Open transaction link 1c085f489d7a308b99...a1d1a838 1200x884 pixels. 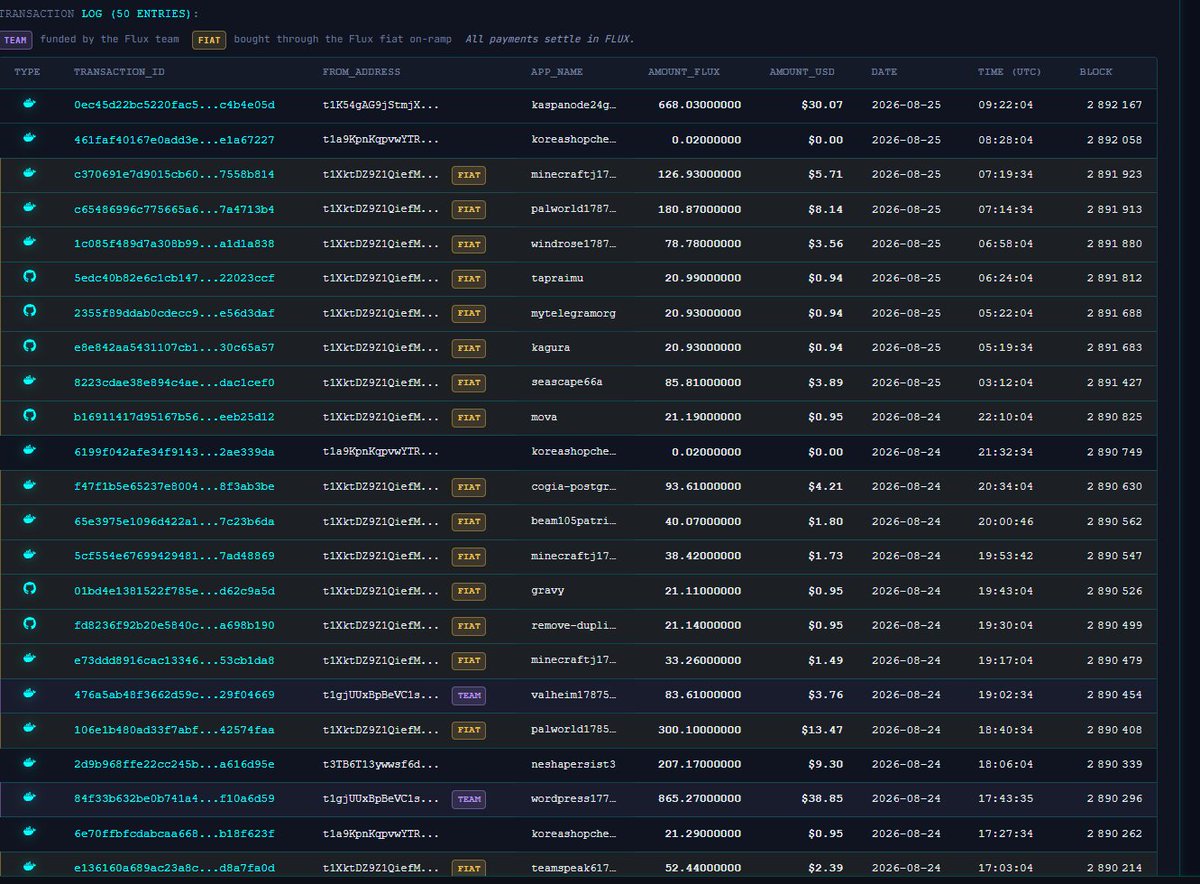(x=174, y=244)
